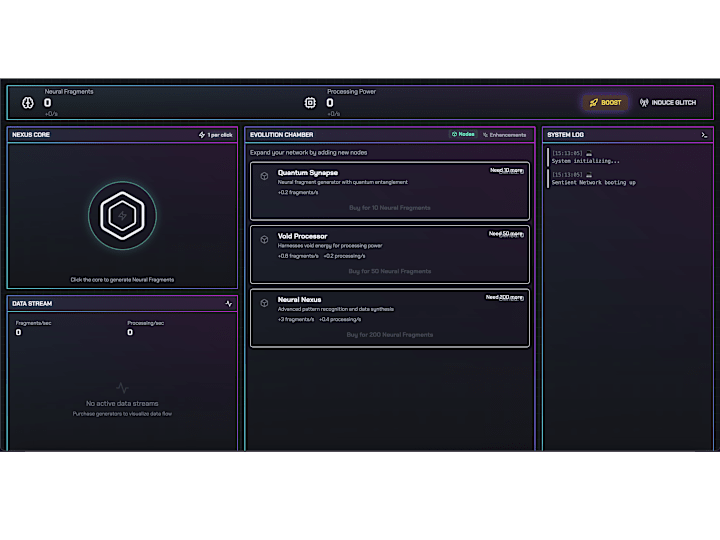Click the Quantum Synapse title
720x540 pixels.
point(308,173)
